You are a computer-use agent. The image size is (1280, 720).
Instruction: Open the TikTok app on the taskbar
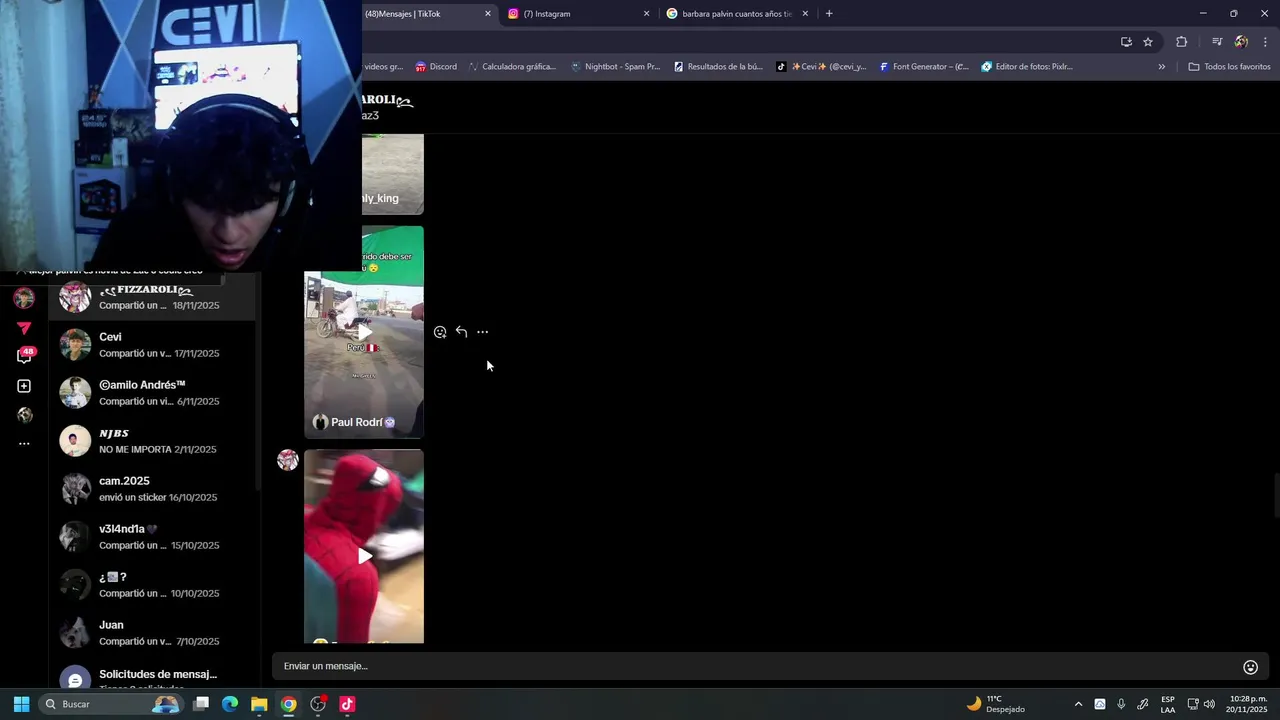pyautogui.click(x=347, y=704)
